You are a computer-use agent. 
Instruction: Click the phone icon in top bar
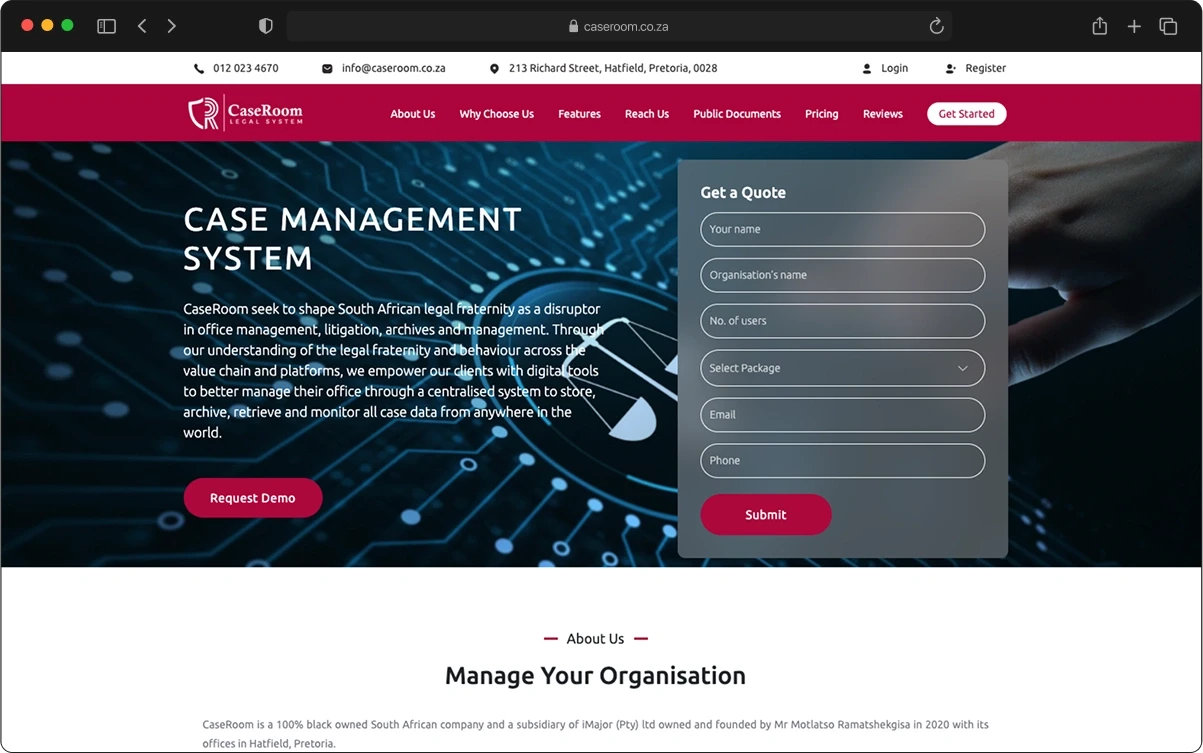pos(199,69)
